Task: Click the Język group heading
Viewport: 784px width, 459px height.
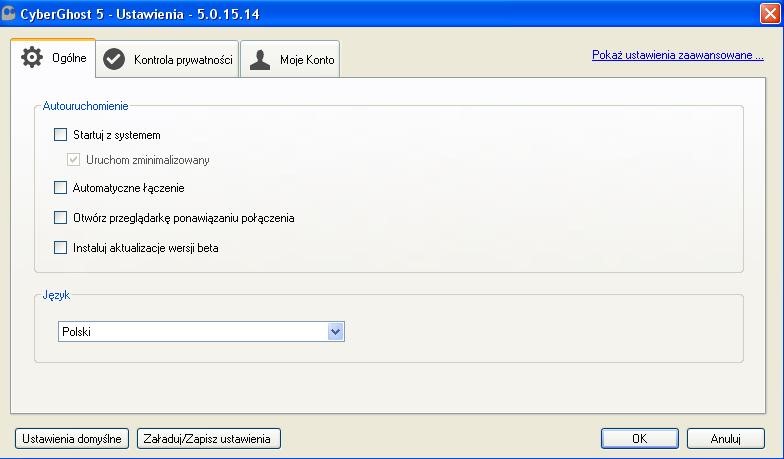Action: (x=56, y=295)
